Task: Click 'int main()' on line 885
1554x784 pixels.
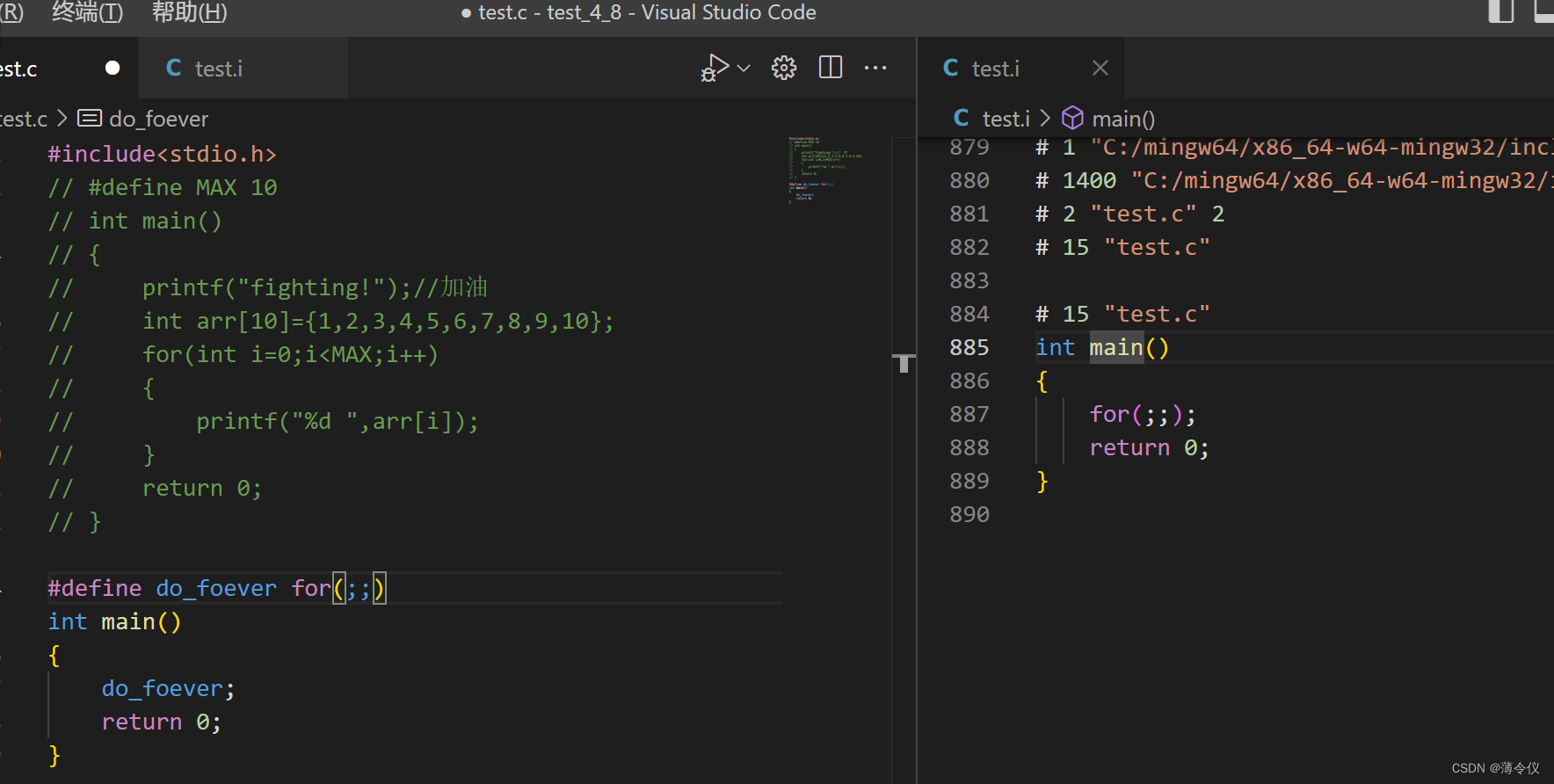Action: tap(1102, 347)
